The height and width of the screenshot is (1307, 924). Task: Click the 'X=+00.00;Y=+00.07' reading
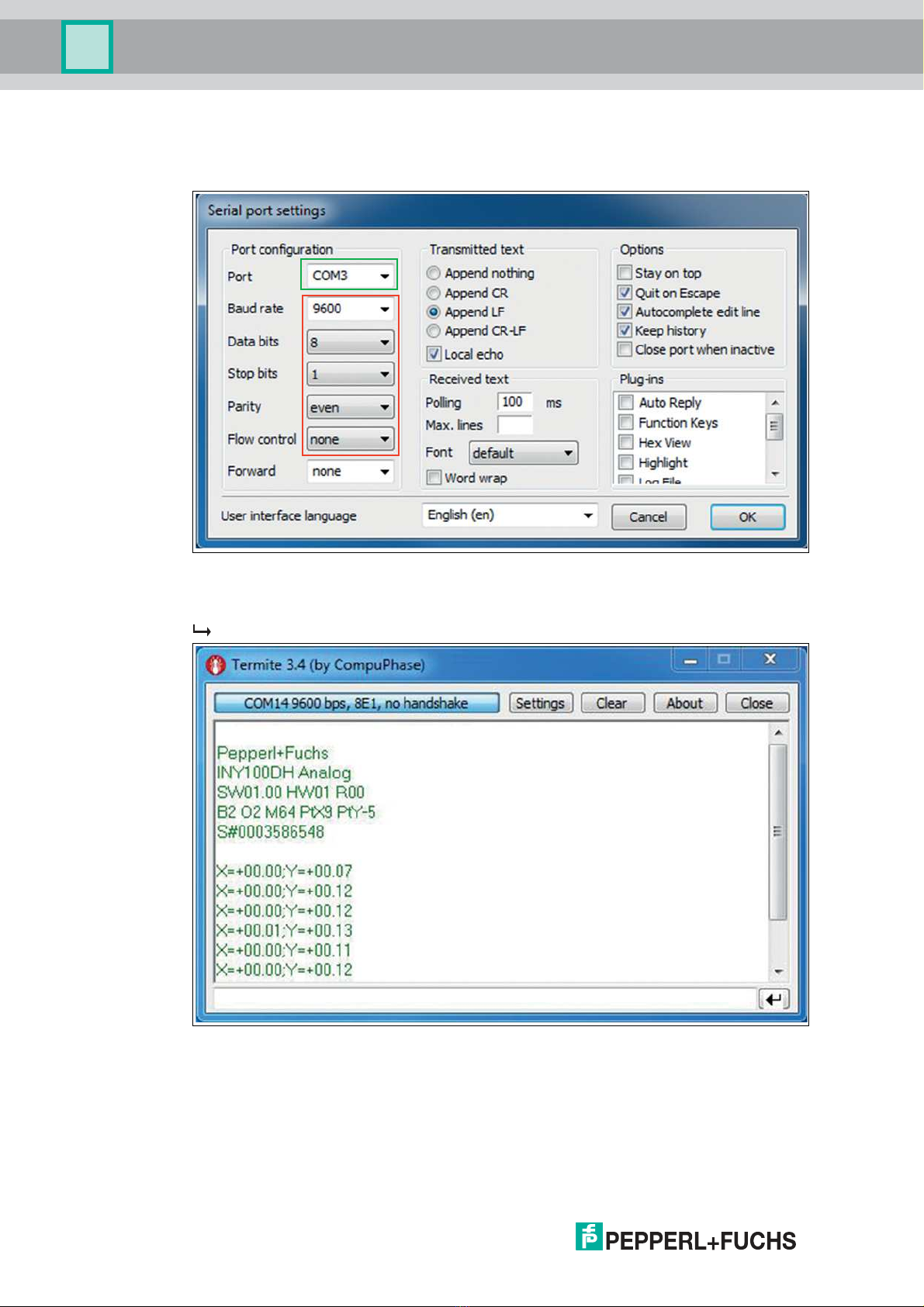[285, 872]
